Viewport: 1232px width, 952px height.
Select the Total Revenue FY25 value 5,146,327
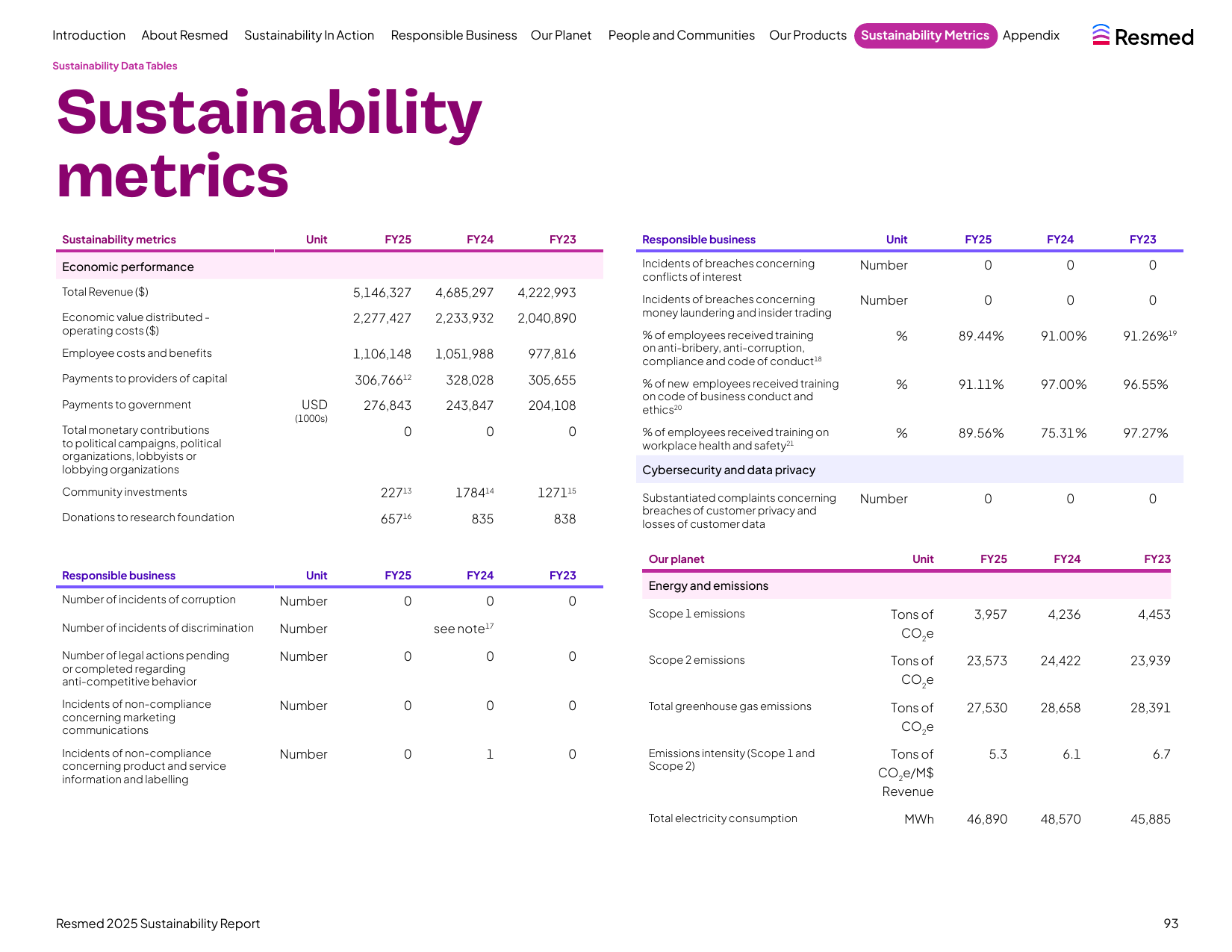(382, 293)
